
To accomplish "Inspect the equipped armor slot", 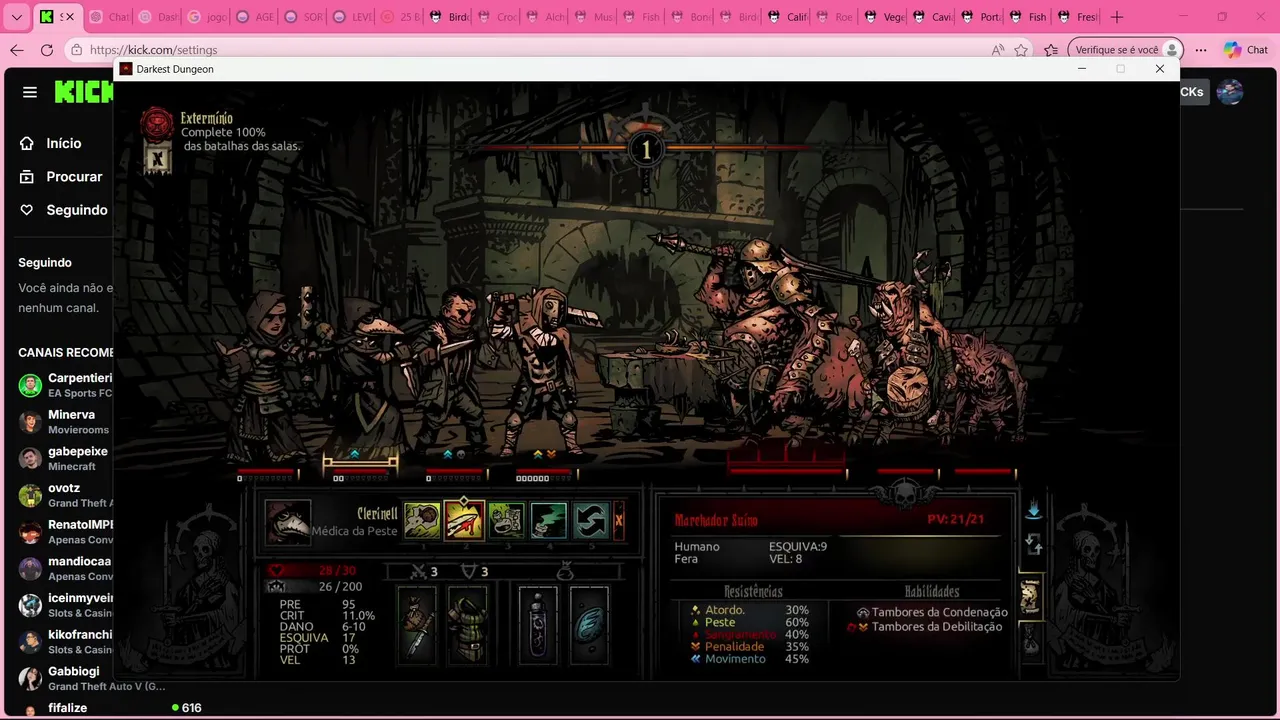I will (x=467, y=625).
